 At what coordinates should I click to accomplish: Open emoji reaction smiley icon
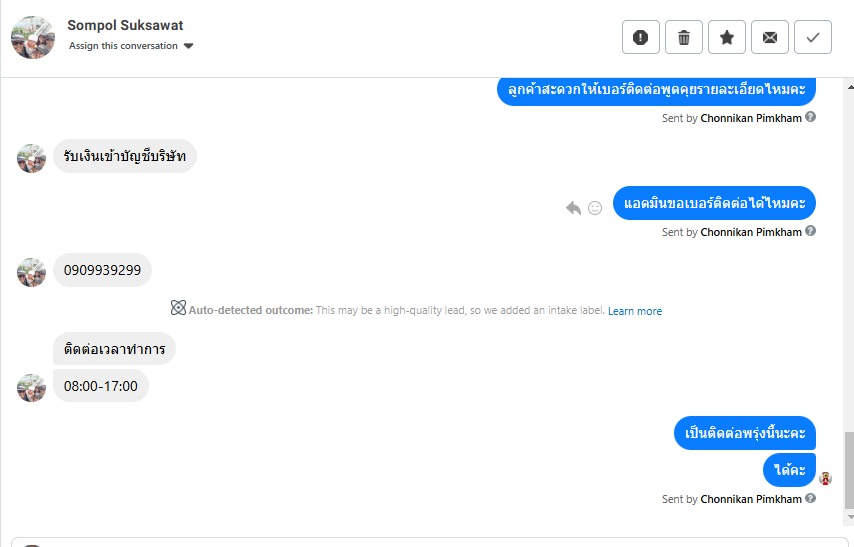pos(595,208)
